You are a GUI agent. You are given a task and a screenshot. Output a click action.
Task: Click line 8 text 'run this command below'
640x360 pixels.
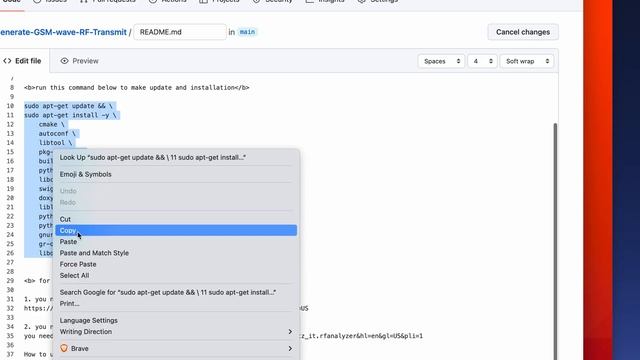pos(77,87)
